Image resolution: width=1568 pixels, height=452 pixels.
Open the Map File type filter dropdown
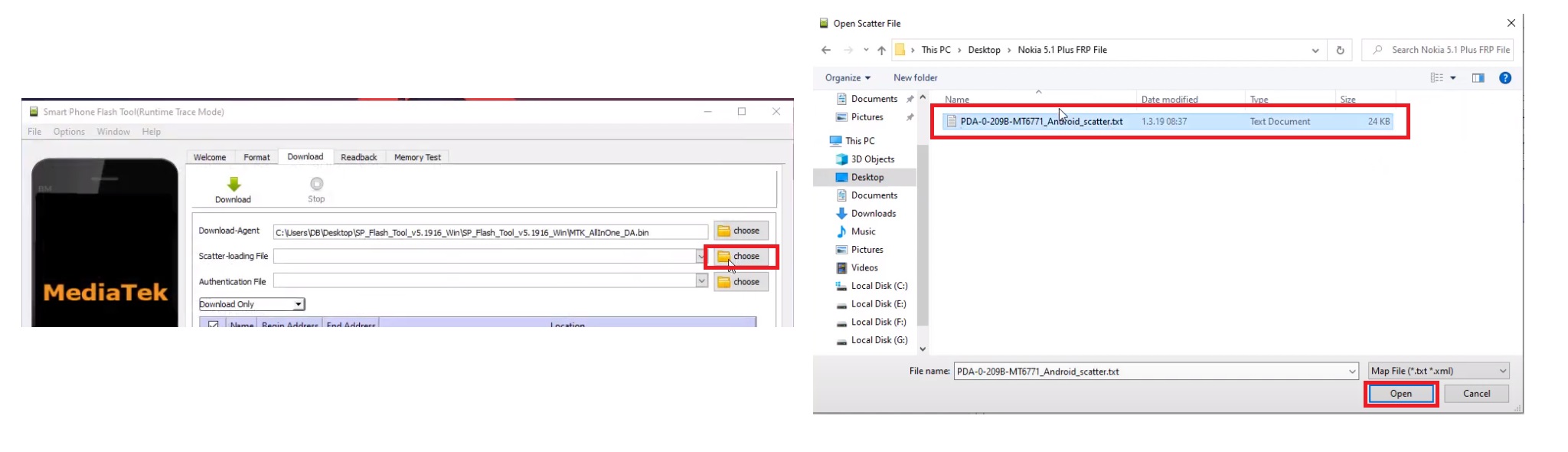click(x=1439, y=371)
